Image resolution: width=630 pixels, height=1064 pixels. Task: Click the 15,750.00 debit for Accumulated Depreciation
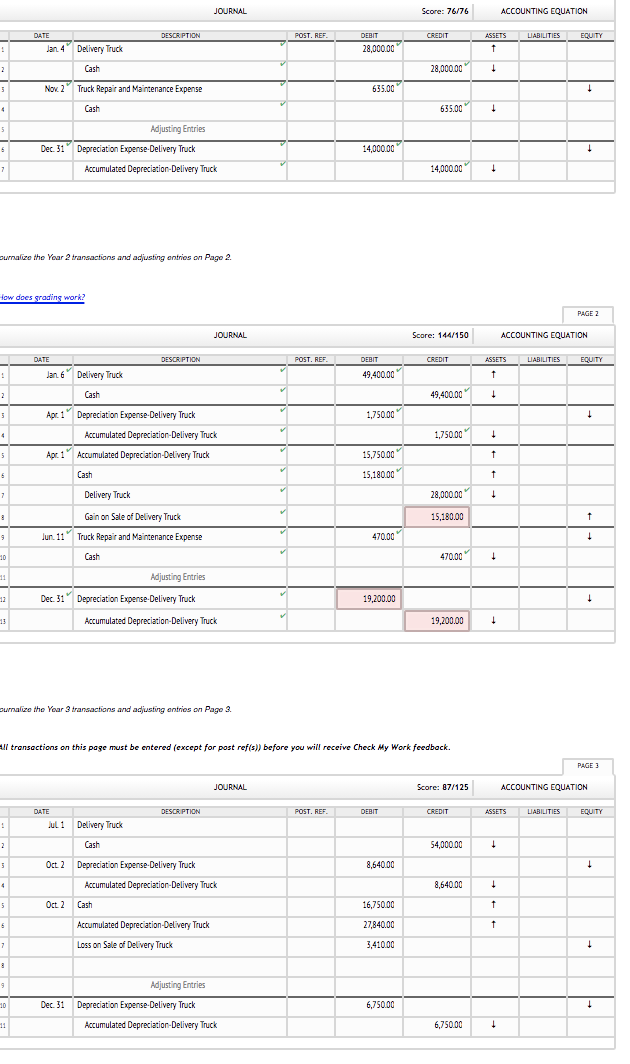click(369, 455)
